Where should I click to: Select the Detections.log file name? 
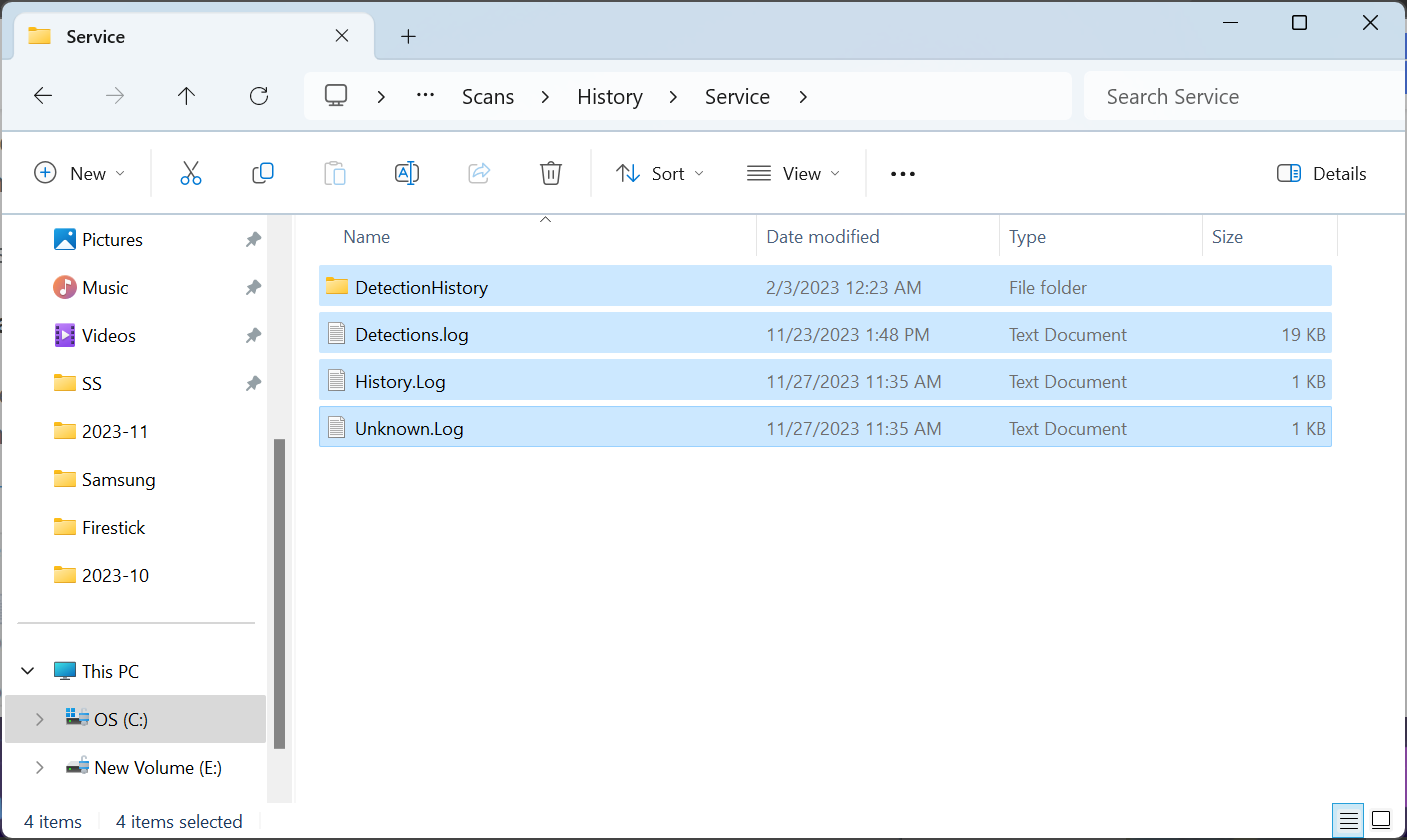tap(412, 334)
